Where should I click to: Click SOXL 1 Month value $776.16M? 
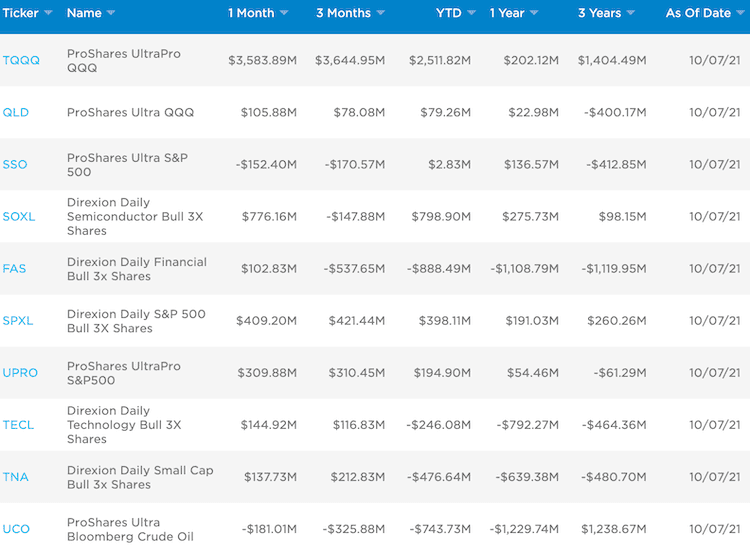[269, 217]
